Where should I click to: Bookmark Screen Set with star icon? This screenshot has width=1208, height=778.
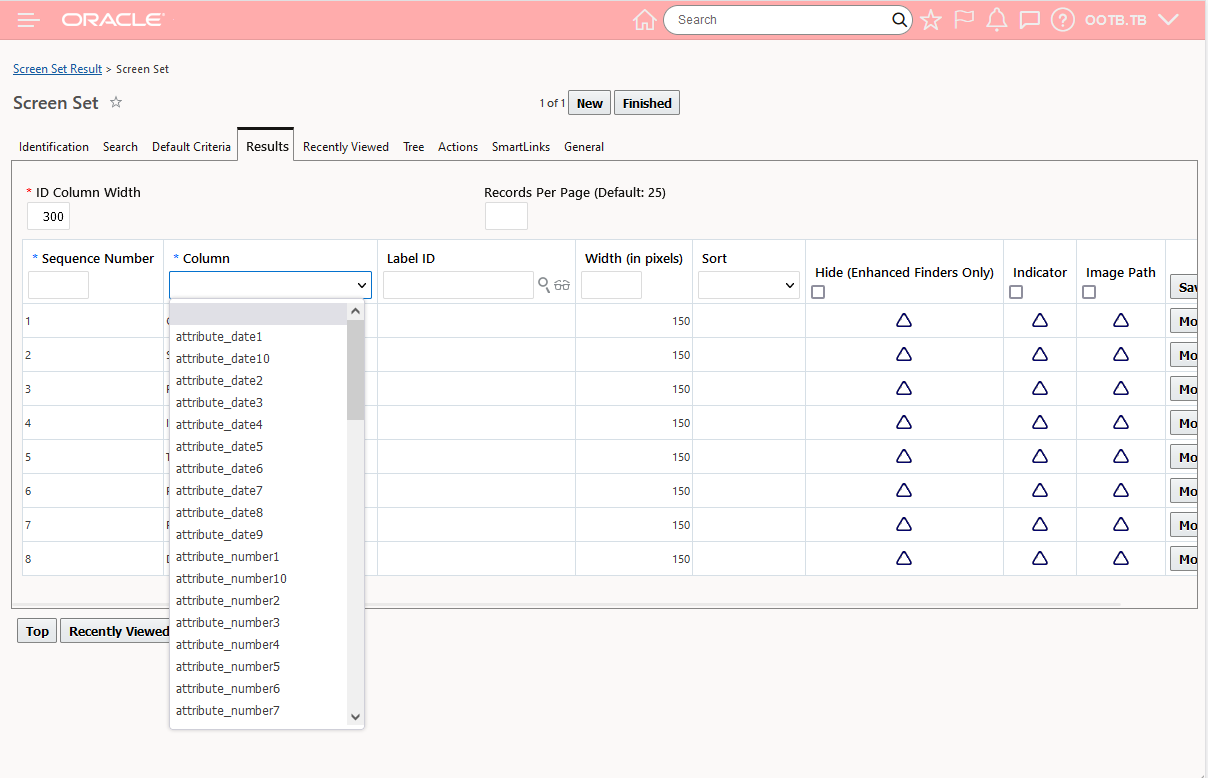click(116, 102)
